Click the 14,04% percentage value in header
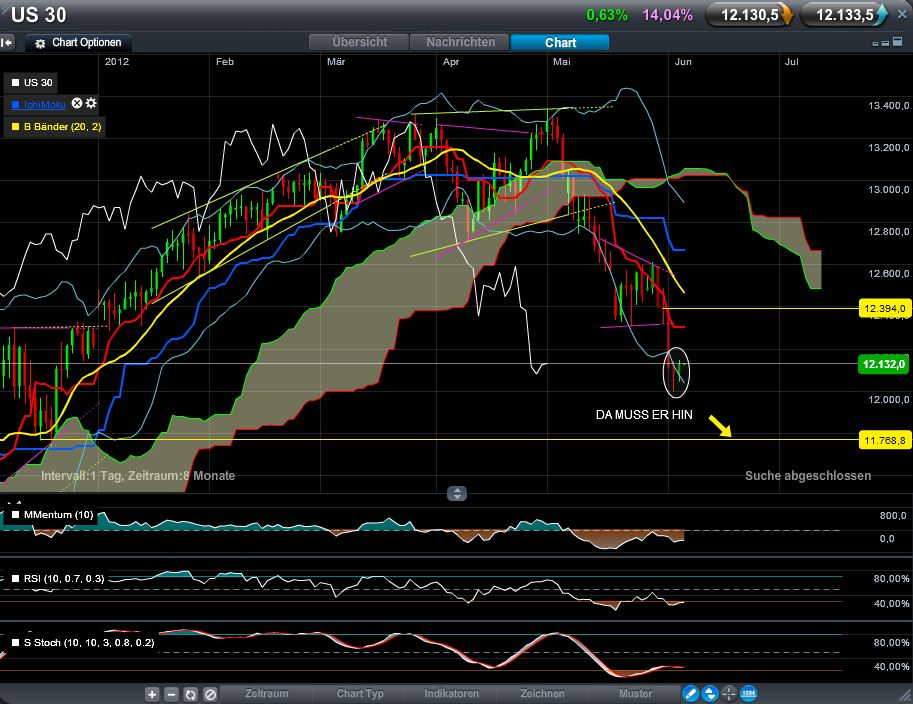This screenshot has width=913, height=704. tap(667, 15)
